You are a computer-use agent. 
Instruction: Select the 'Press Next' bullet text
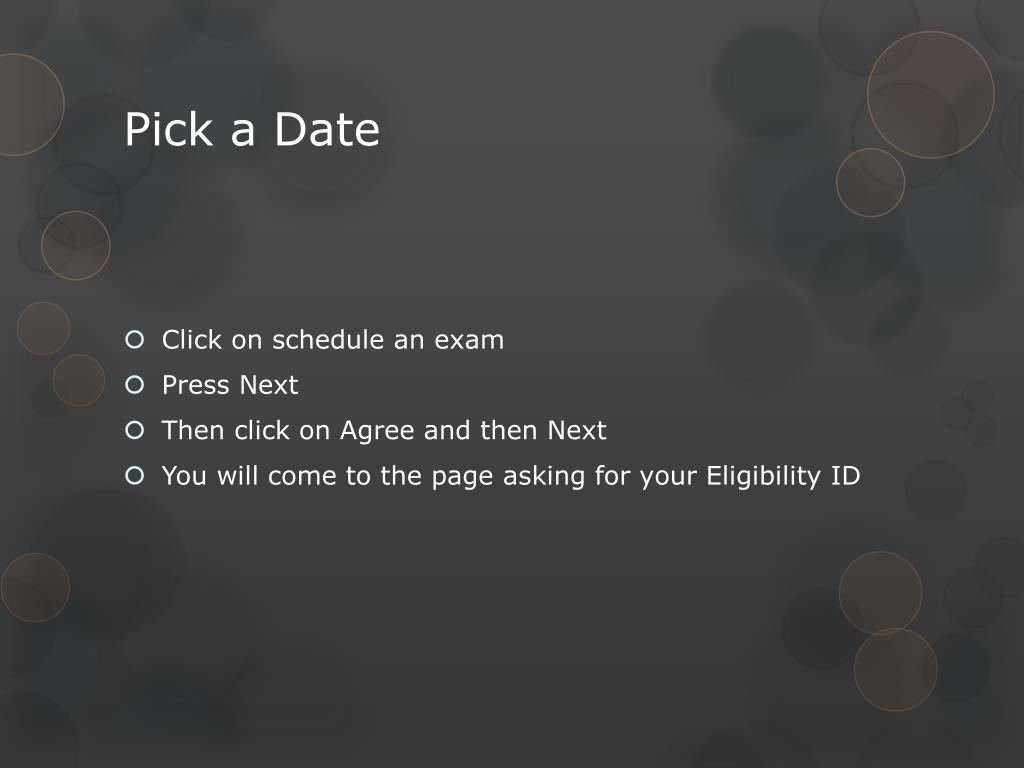click(x=230, y=385)
